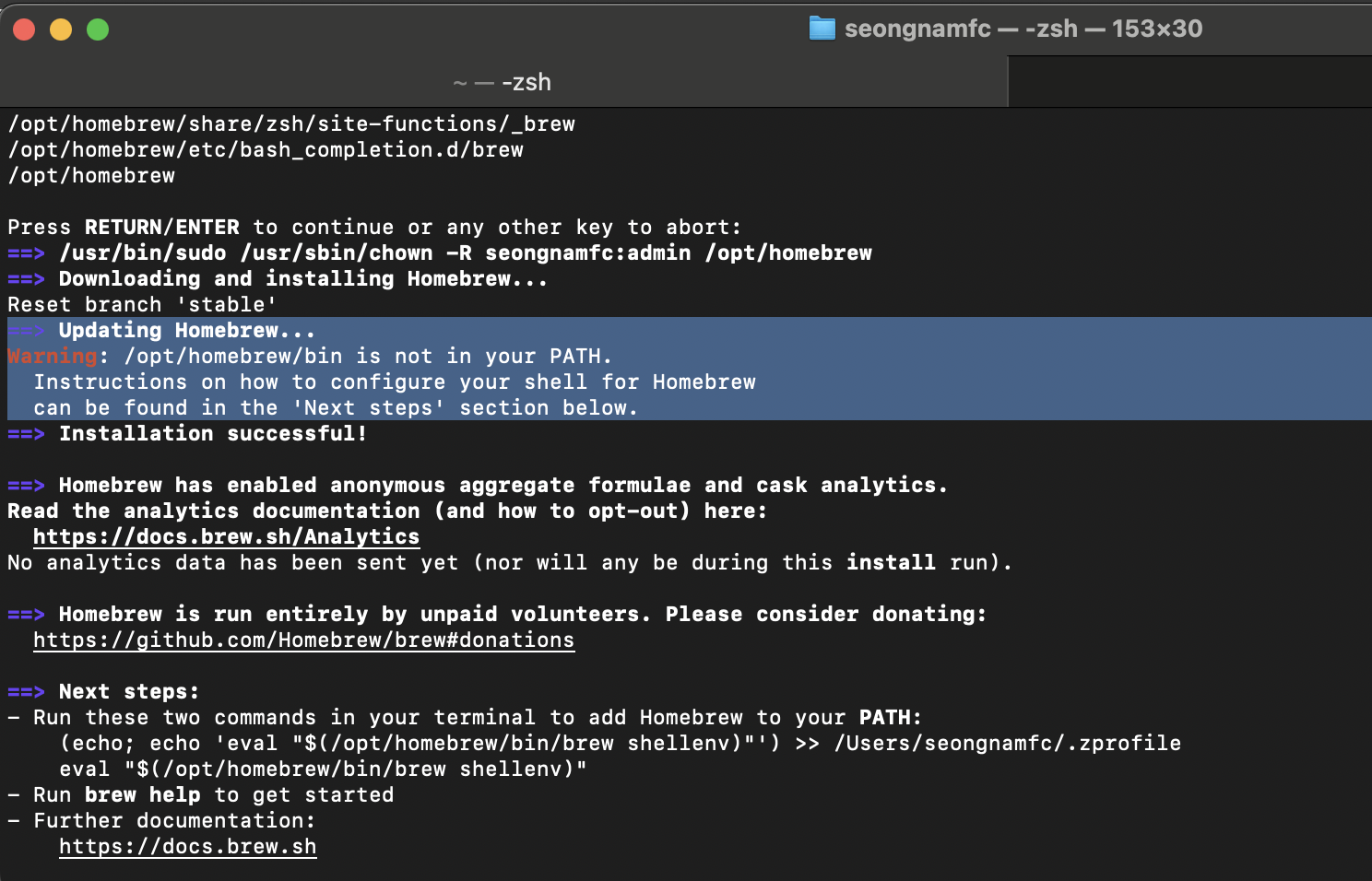Close the terminal window with red button
Viewport: 1372px width, 881px height.
[24, 29]
